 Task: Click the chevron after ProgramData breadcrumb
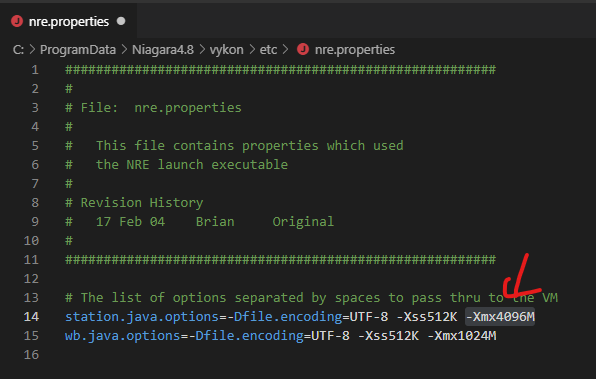click(x=124, y=49)
